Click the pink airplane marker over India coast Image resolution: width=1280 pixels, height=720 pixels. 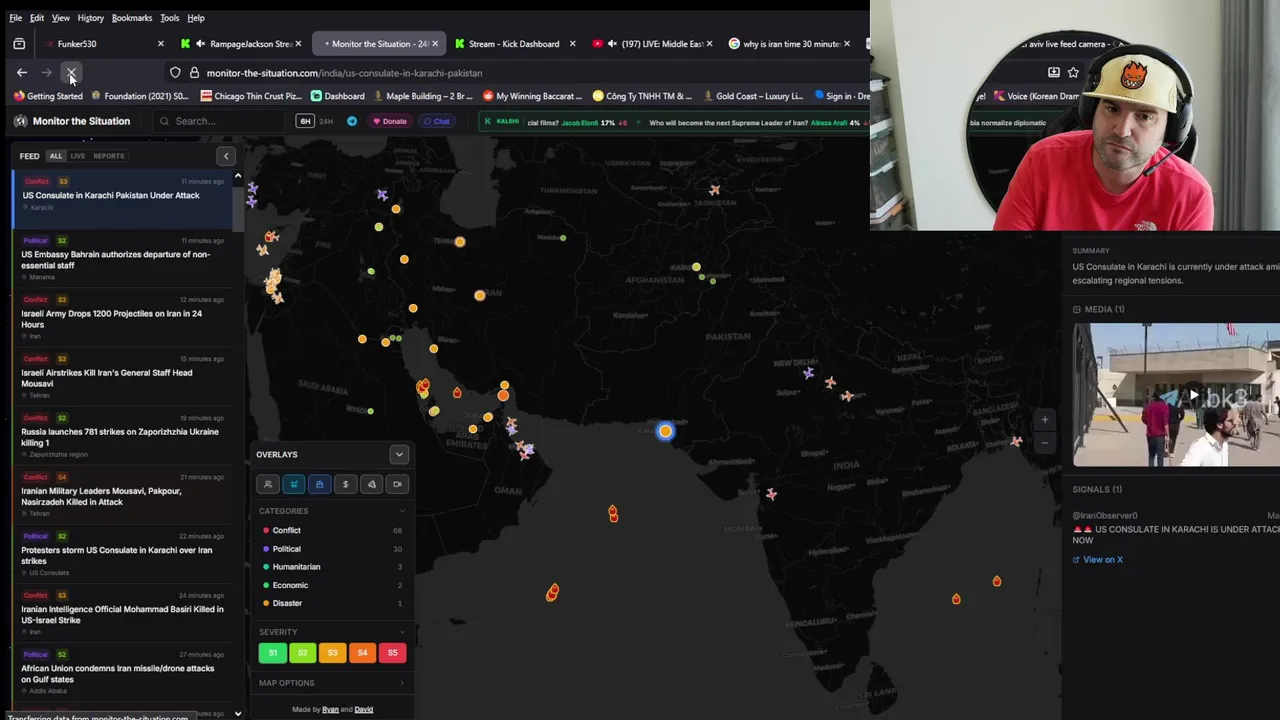tap(771, 494)
